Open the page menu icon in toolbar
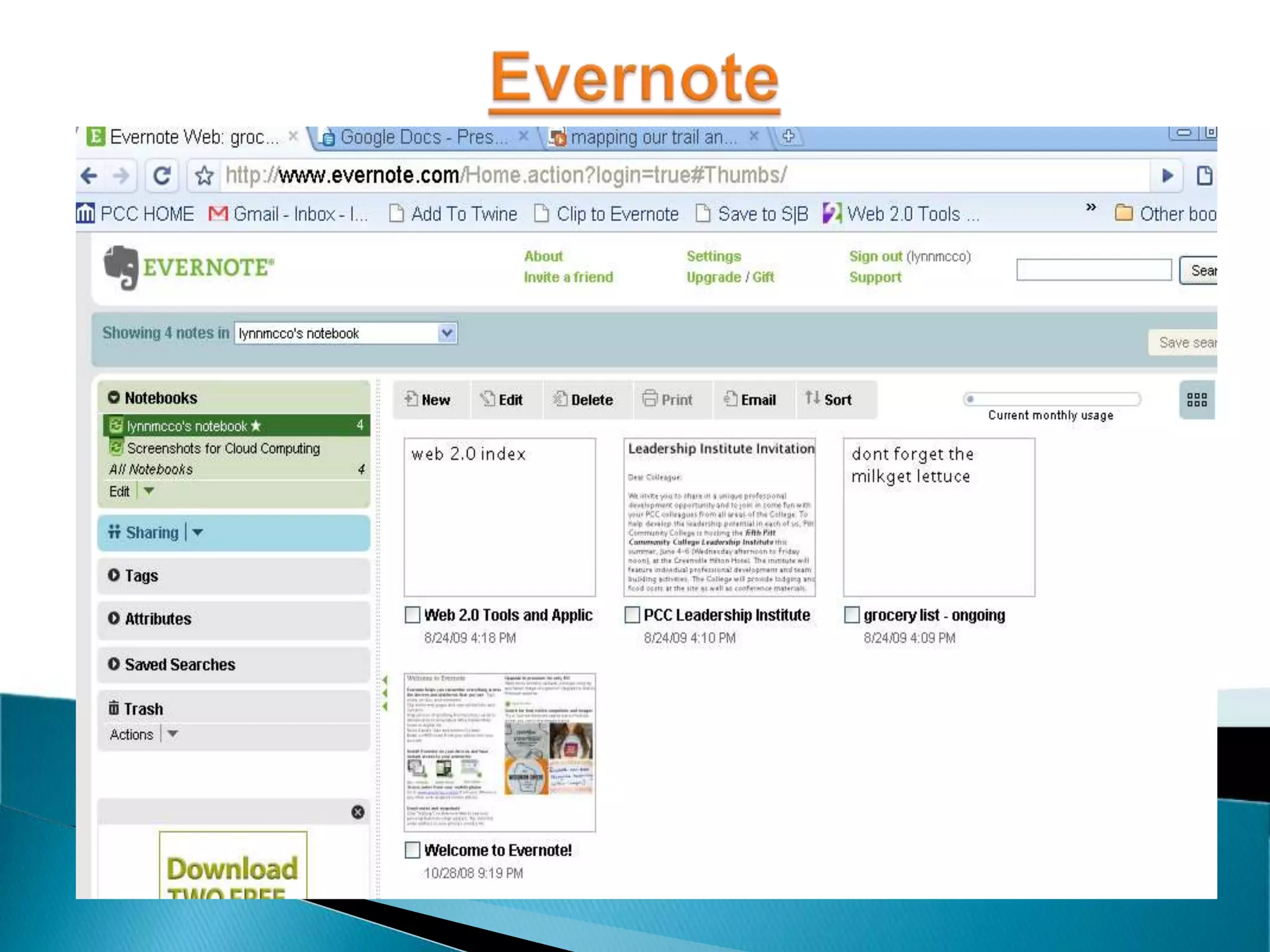 [x=1204, y=176]
